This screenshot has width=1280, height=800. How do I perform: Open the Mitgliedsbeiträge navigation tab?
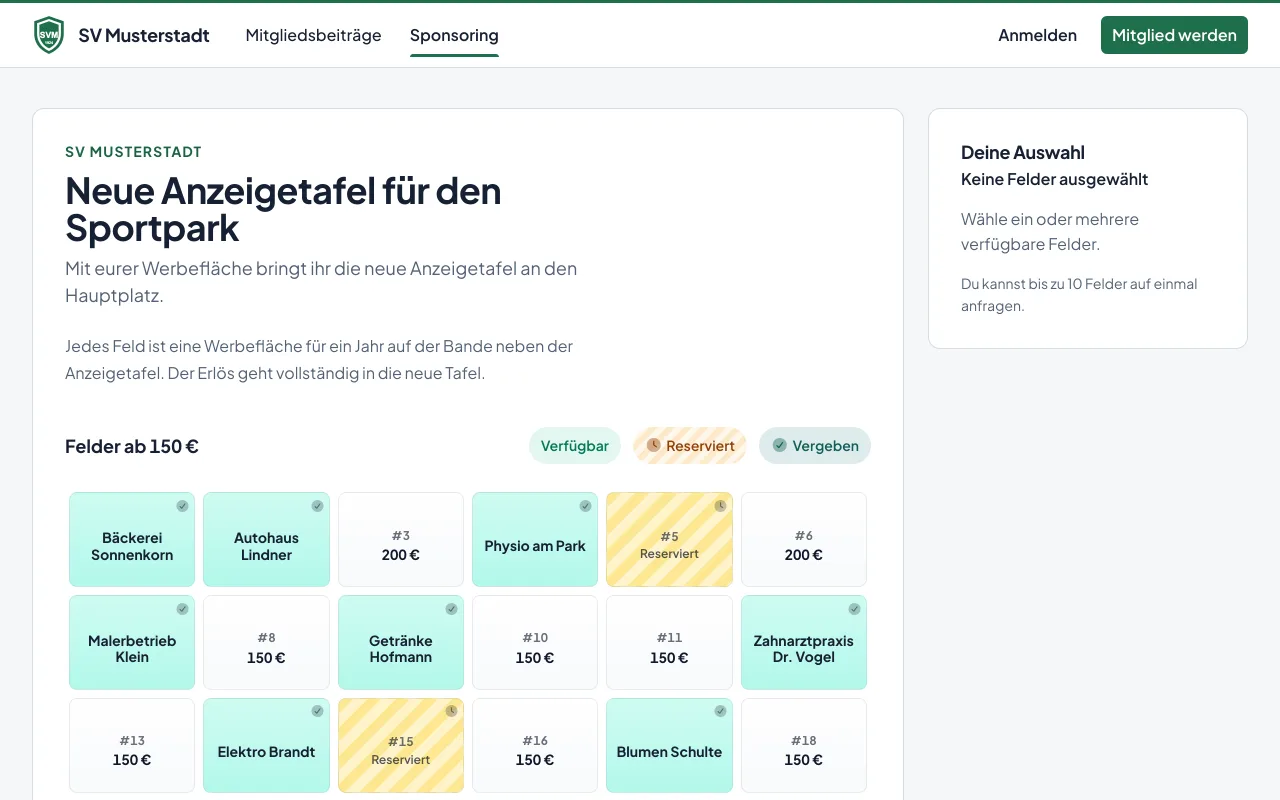(x=314, y=35)
